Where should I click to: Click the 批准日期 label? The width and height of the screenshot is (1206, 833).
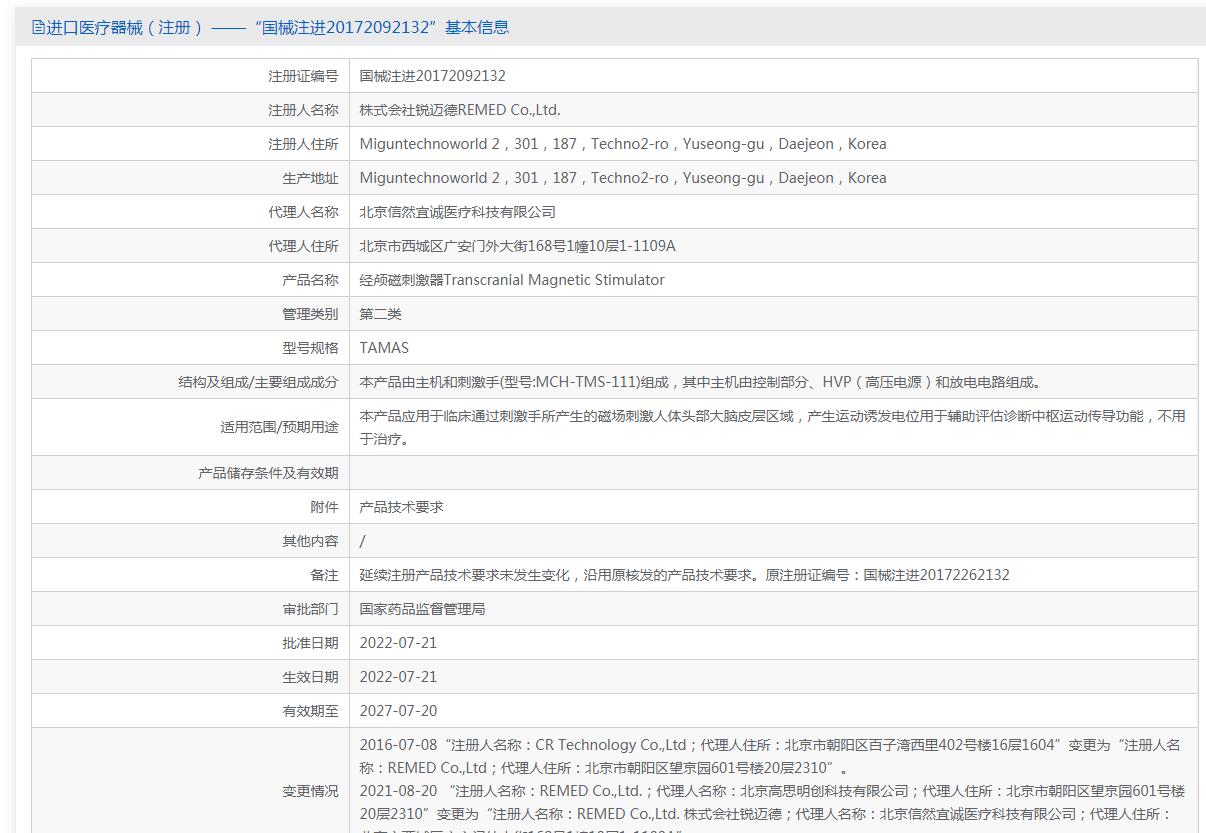(x=310, y=643)
